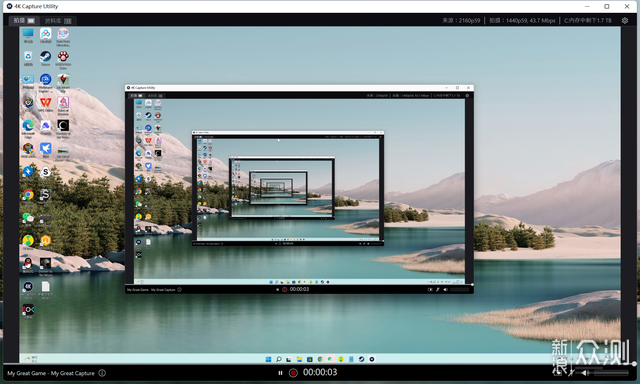Open File Explorer from the taskbar
Viewport: 640px width, 384px height.
[x=299, y=359]
